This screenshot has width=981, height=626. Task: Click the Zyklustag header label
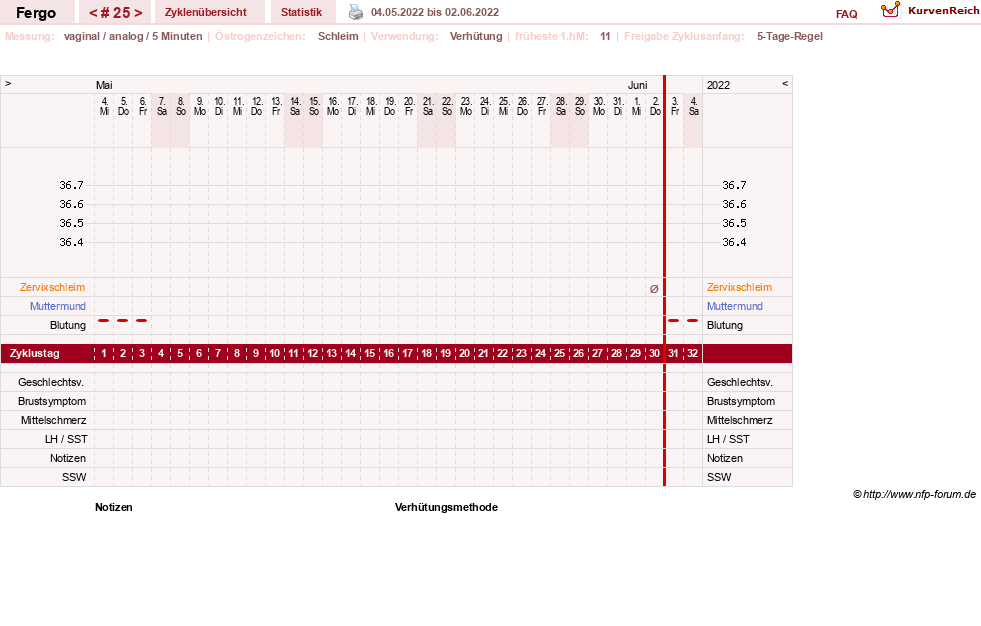[x=34, y=353]
